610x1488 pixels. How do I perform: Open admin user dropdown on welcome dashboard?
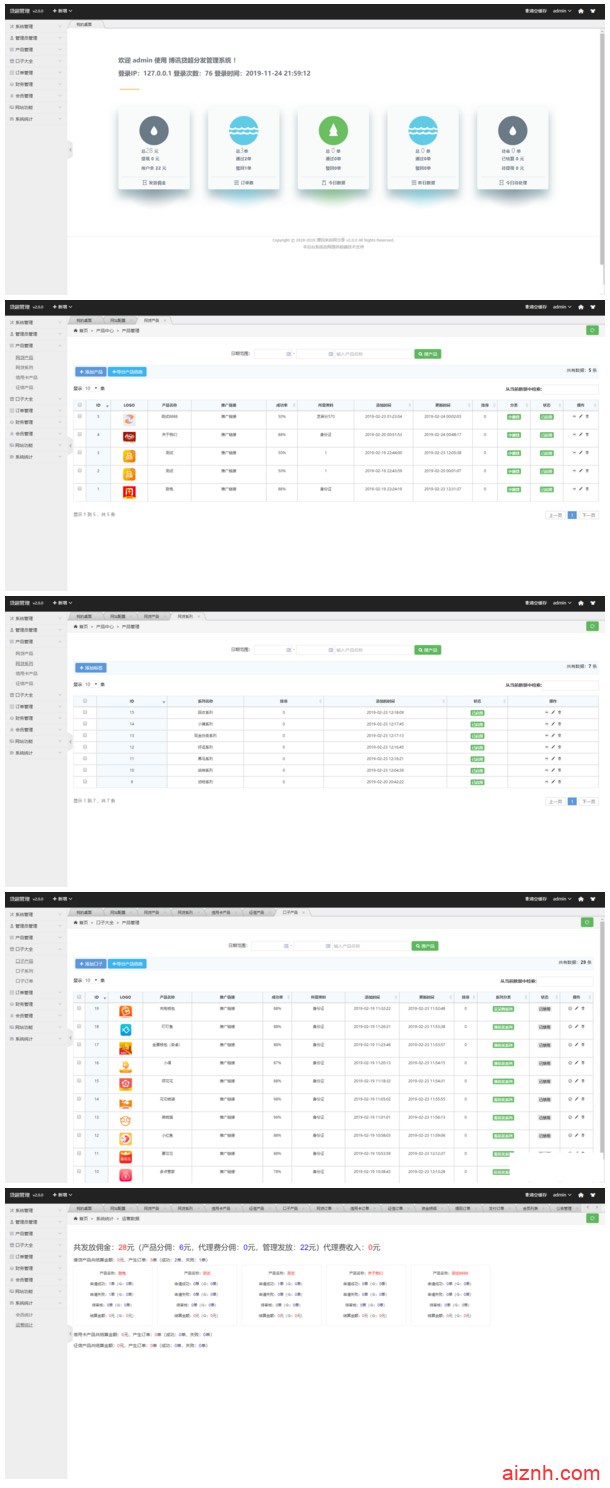562,12
